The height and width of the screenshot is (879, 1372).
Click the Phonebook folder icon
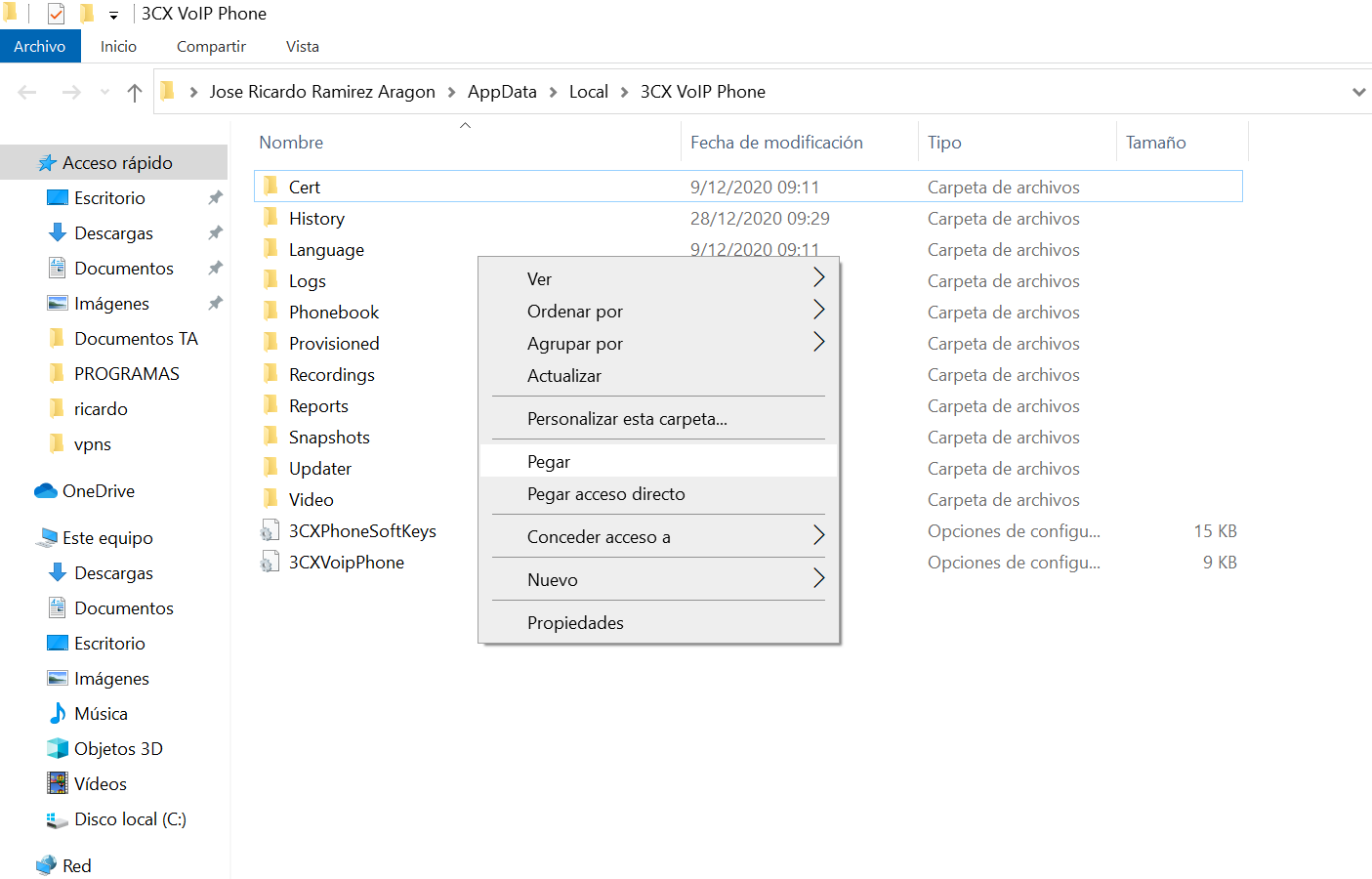(x=270, y=312)
